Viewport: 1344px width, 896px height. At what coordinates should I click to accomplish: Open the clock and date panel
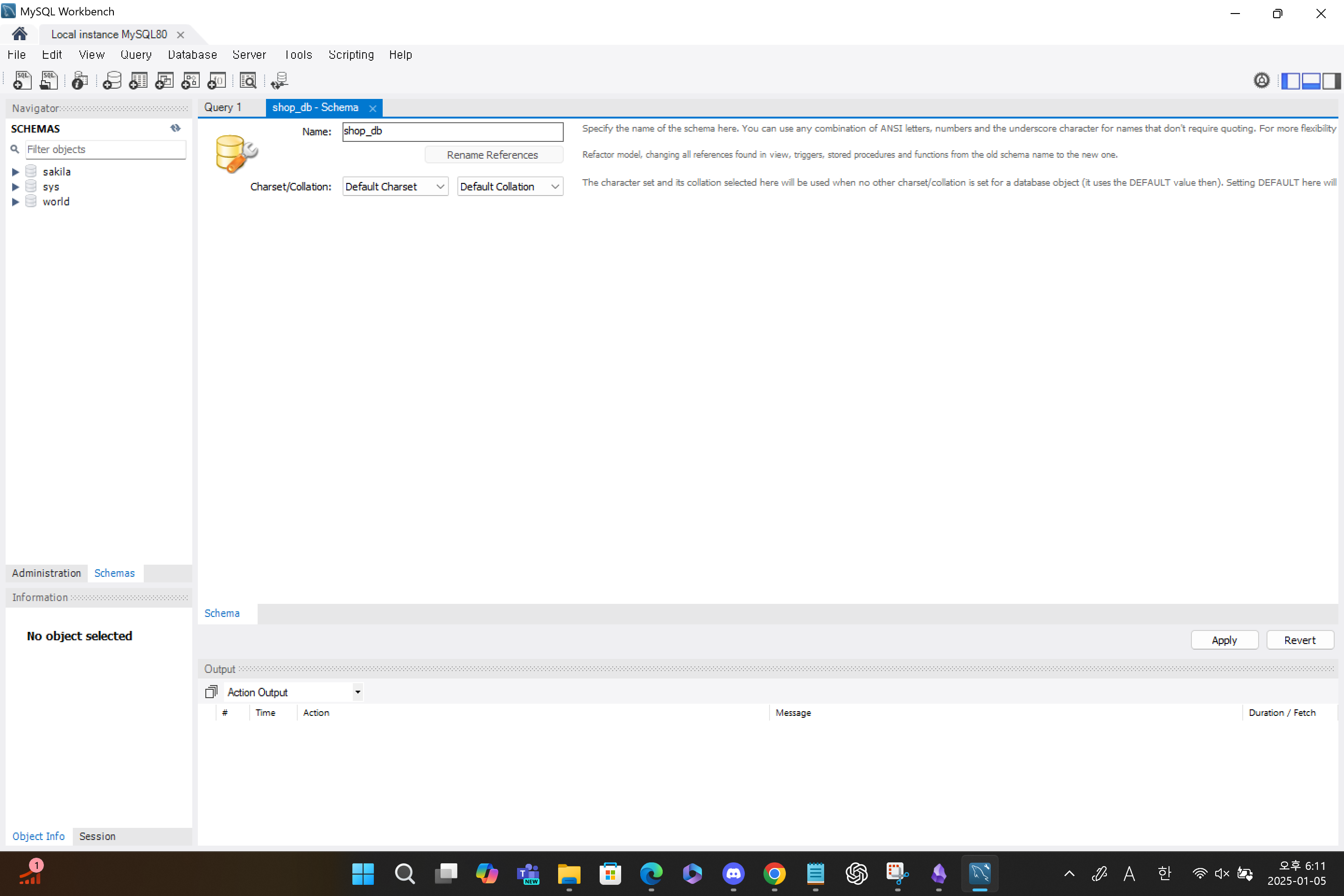pos(1296,874)
